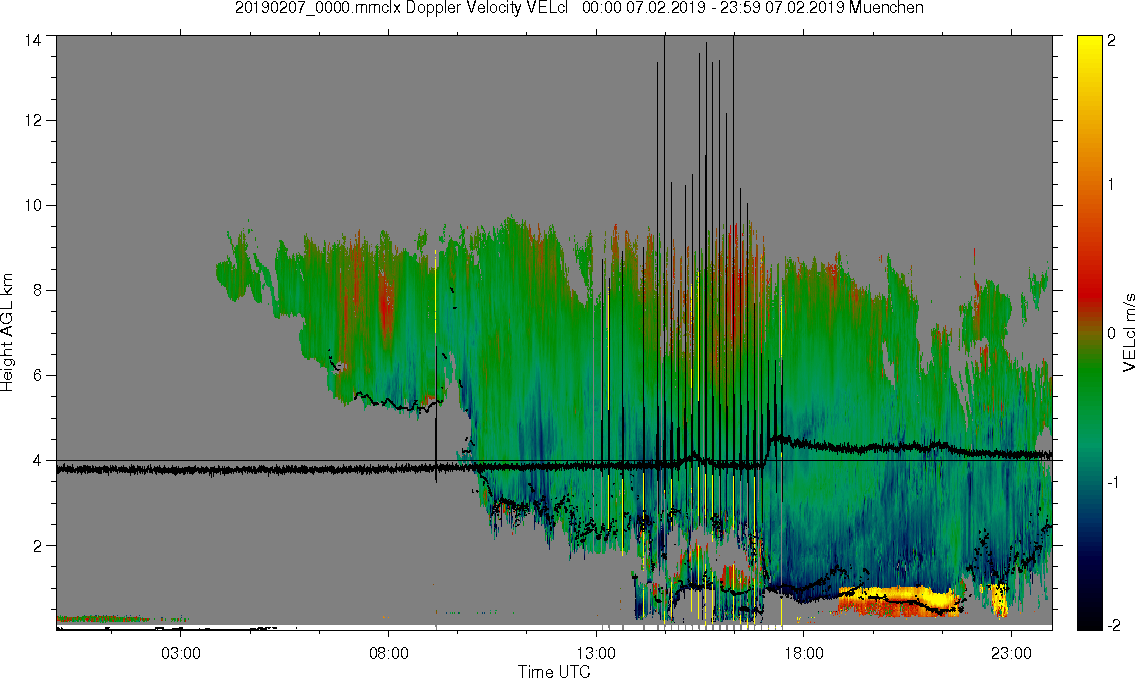The width and height of the screenshot is (1135, 678).
Task: Click the 4 height tick label
Action: point(38,460)
